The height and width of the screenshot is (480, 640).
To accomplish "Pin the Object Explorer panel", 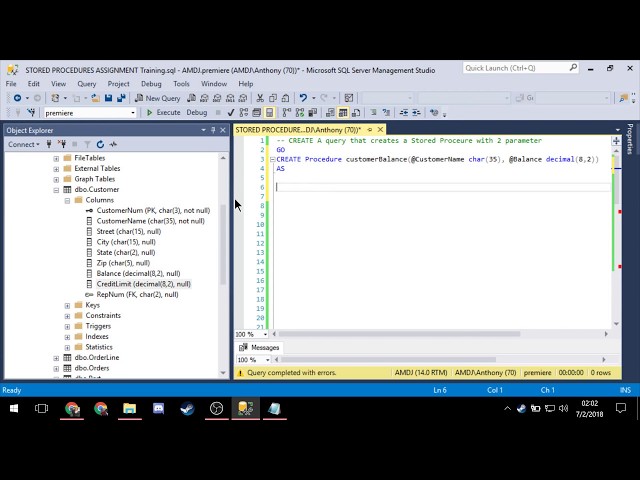I will click(213, 130).
